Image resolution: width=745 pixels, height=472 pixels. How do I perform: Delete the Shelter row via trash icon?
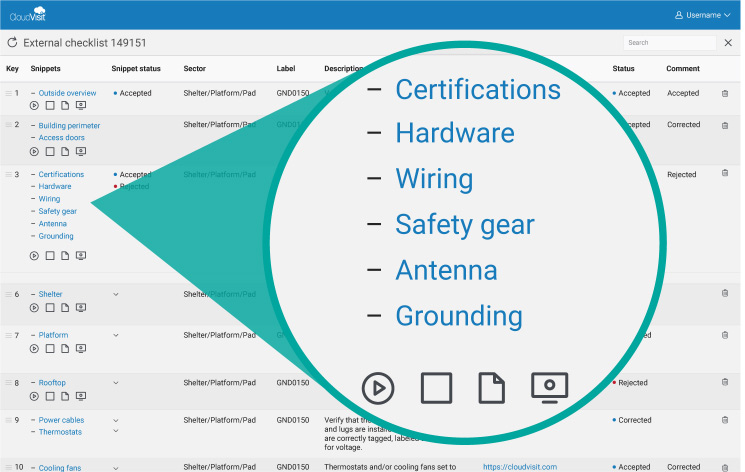725,293
